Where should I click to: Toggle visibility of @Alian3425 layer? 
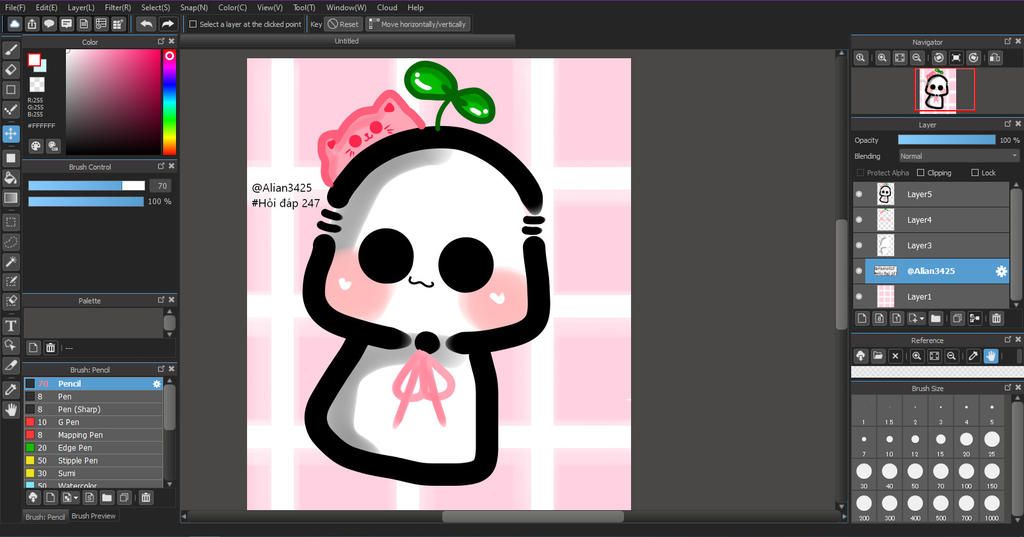click(x=859, y=271)
